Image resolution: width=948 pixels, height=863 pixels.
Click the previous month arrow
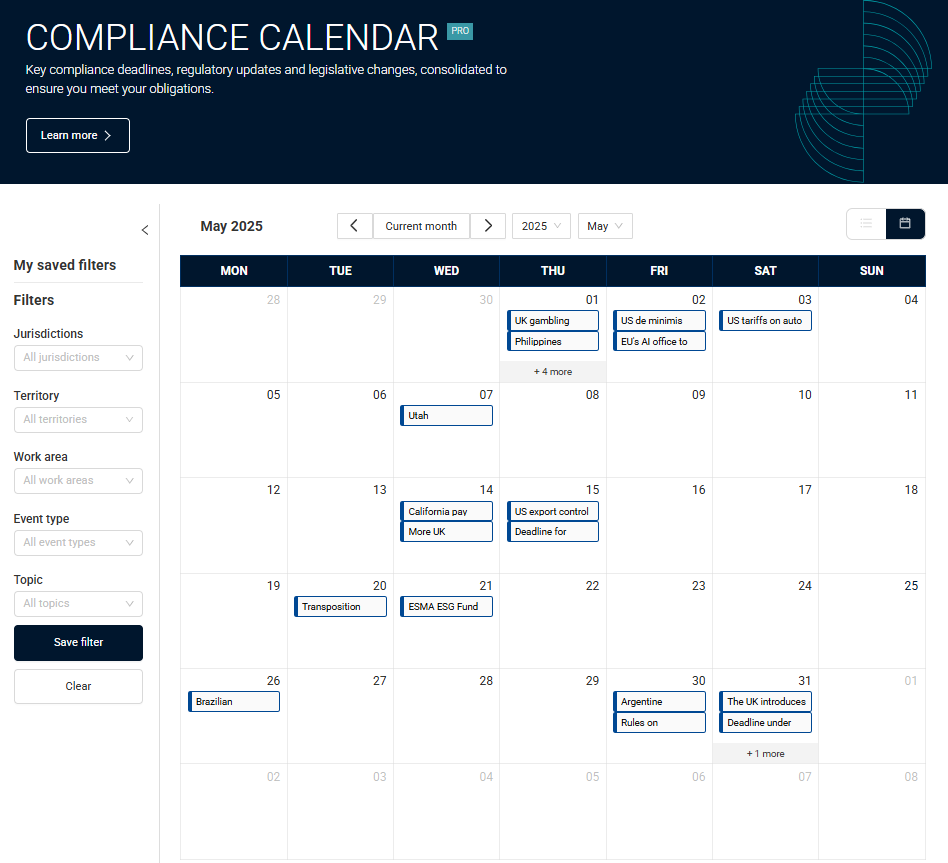point(355,225)
